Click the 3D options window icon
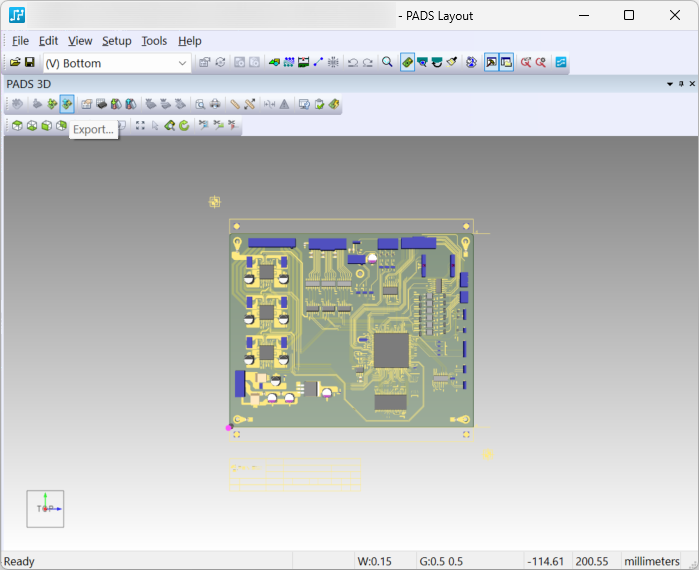Image resolution: width=699 pixels, height=570 pixels. (x=86, y=104)
